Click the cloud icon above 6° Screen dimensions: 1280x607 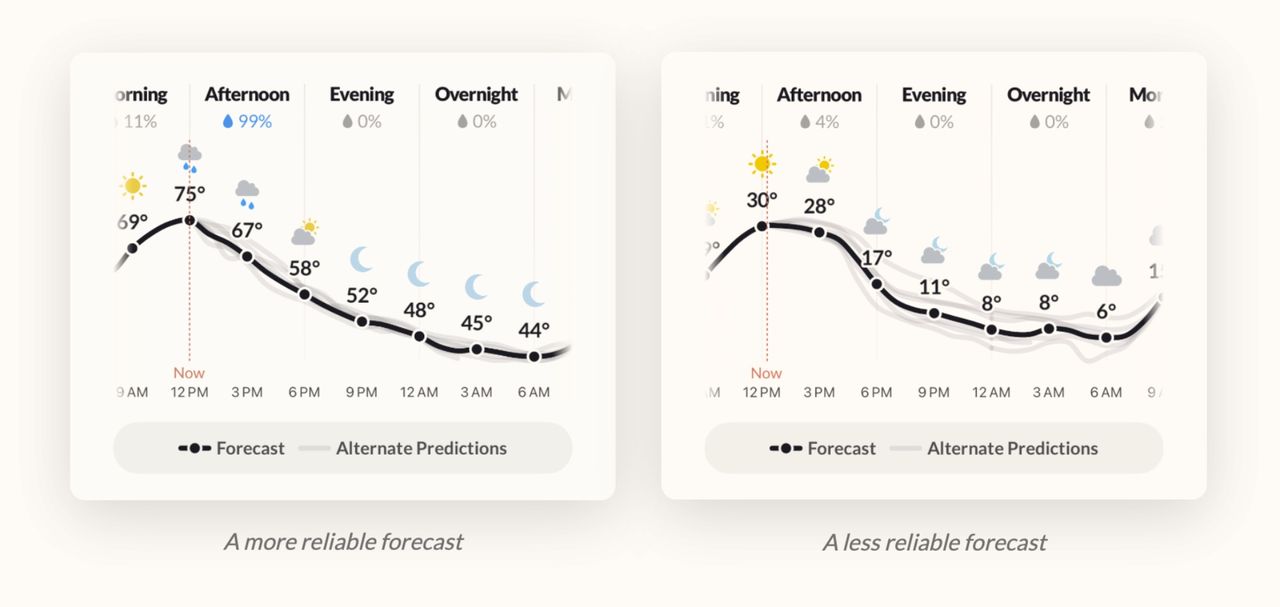coord(1106,276)
